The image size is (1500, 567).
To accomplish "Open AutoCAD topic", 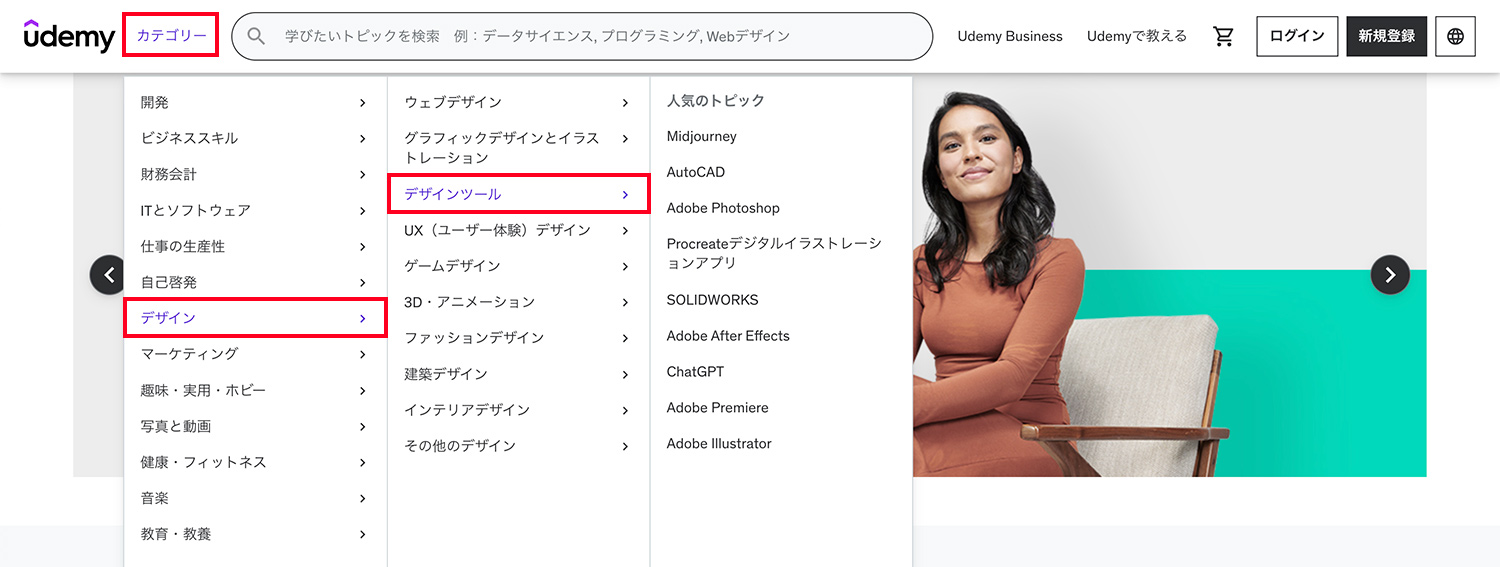I will click(696, 172).
